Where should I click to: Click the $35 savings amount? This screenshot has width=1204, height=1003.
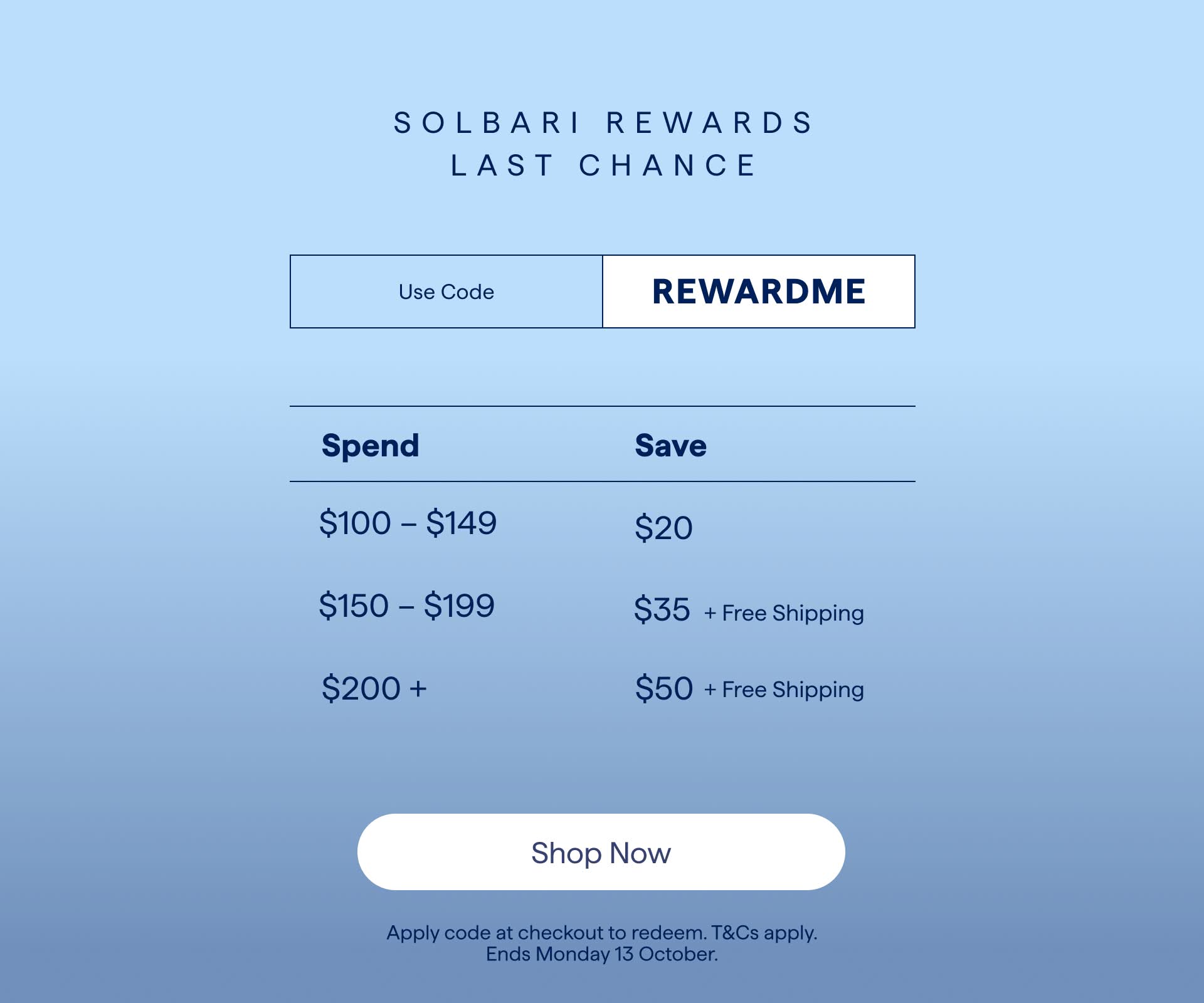(662, 609)
